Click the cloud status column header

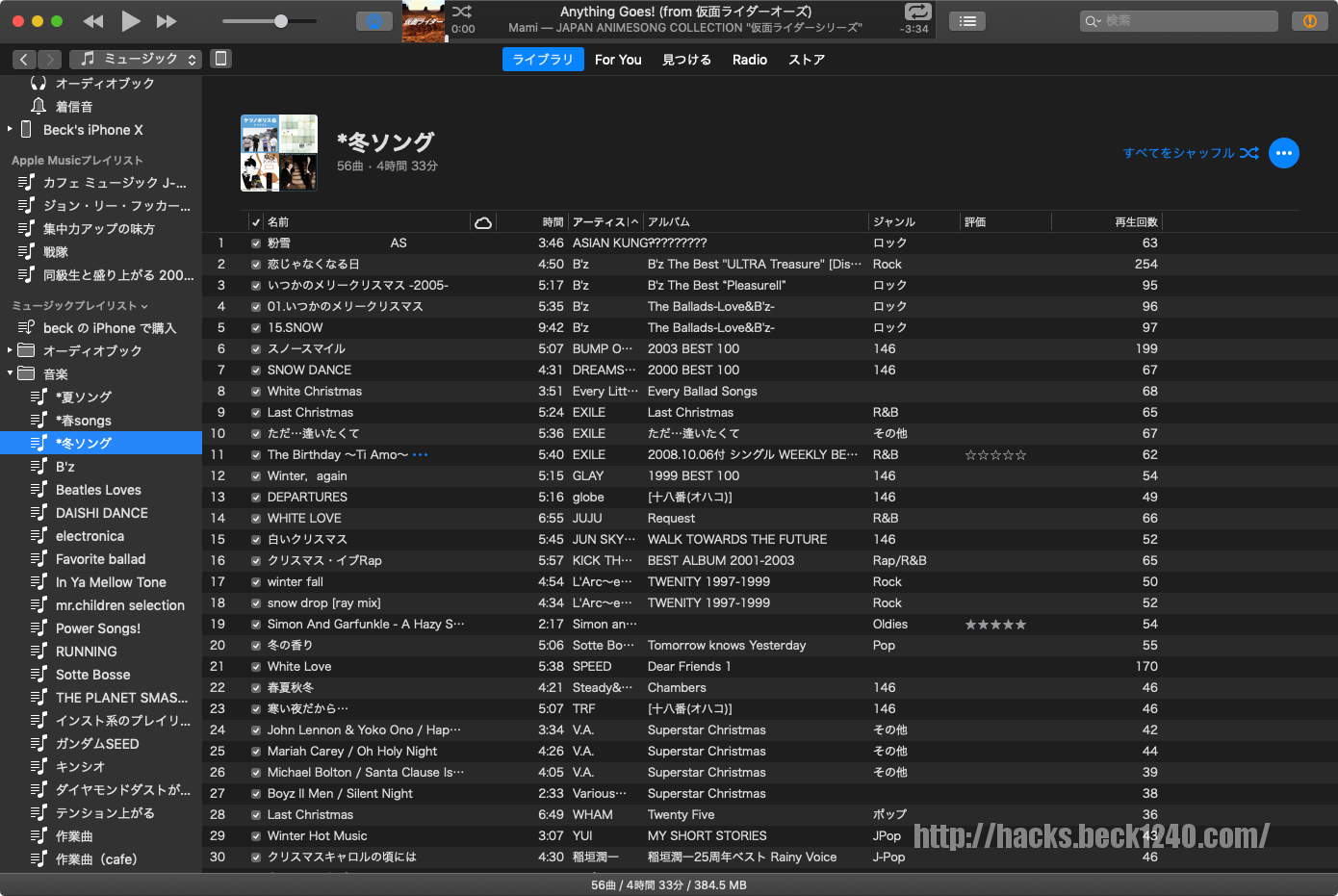click(x=483, y=222)
